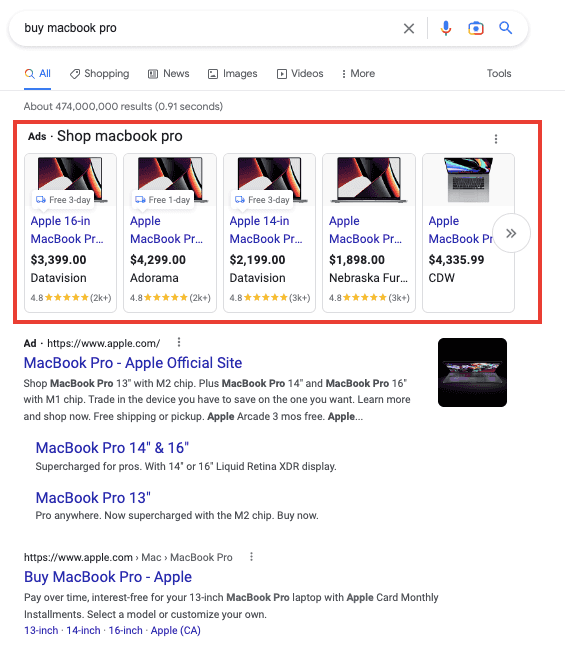Screen dimensions: 565x650
Task: Click the Free 1-day shipping badge
Action: pos(162,200)
